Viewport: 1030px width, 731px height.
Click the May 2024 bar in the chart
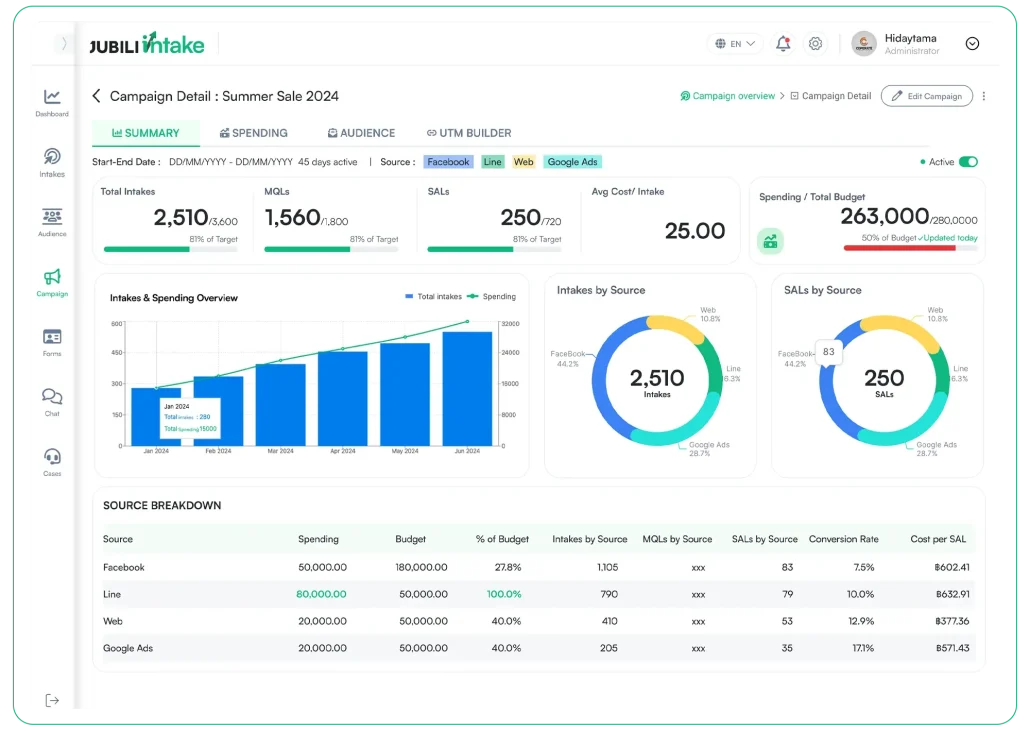click(405, 395)
